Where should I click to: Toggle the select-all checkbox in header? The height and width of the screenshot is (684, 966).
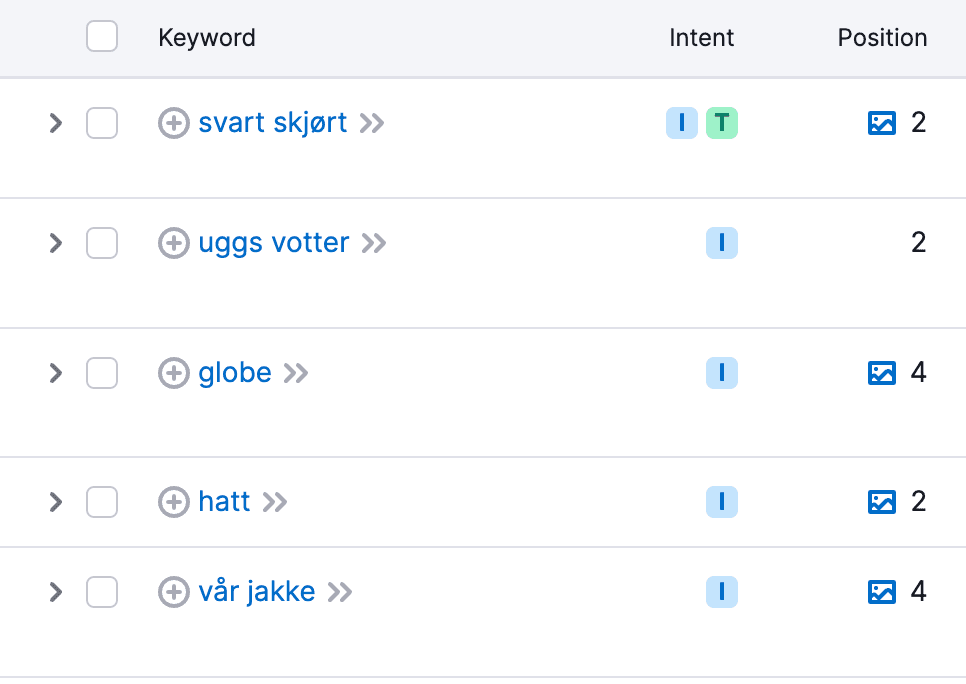coord(102,37)
